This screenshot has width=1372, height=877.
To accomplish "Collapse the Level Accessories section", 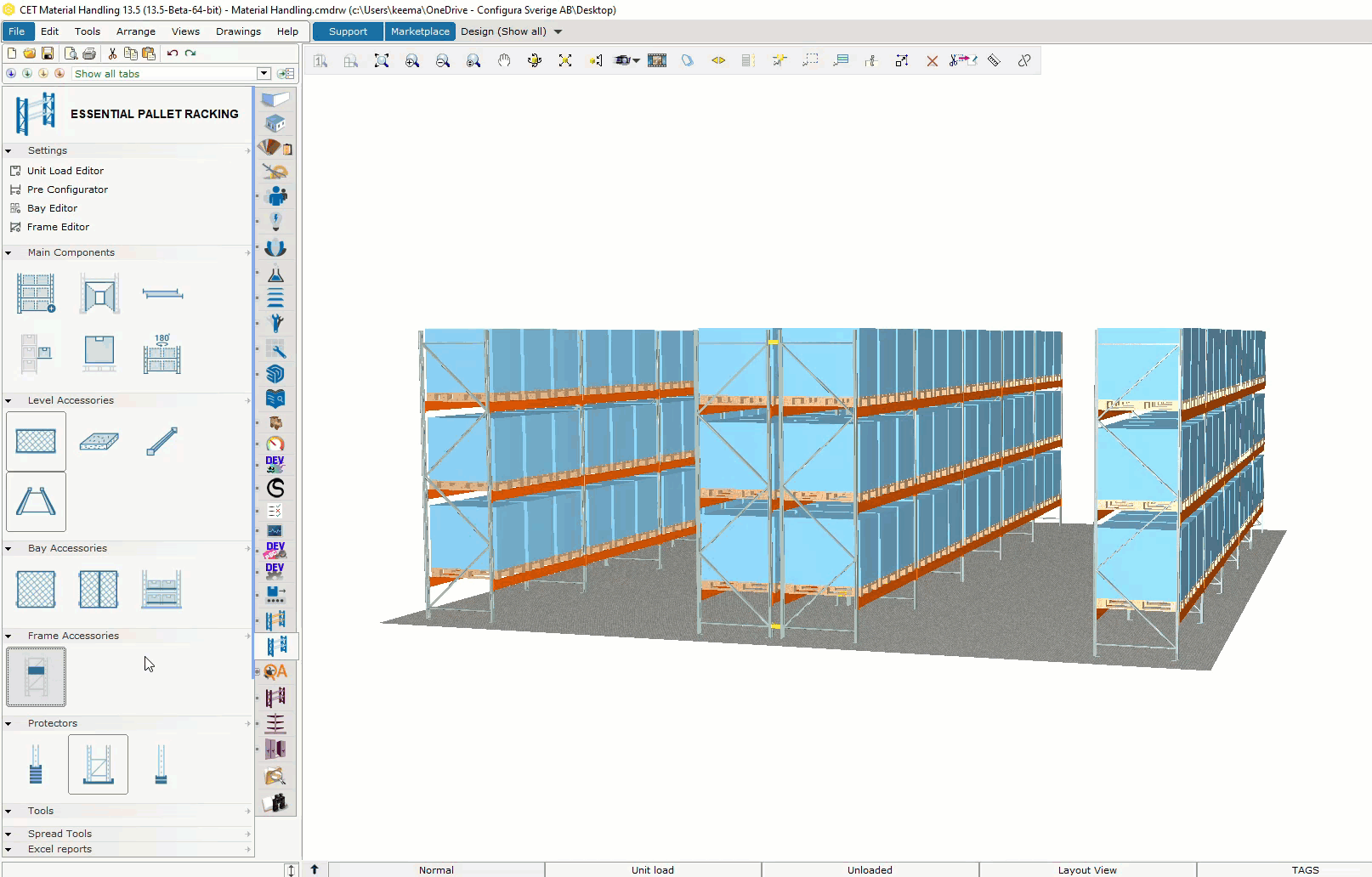I will [x=9, y=401].
